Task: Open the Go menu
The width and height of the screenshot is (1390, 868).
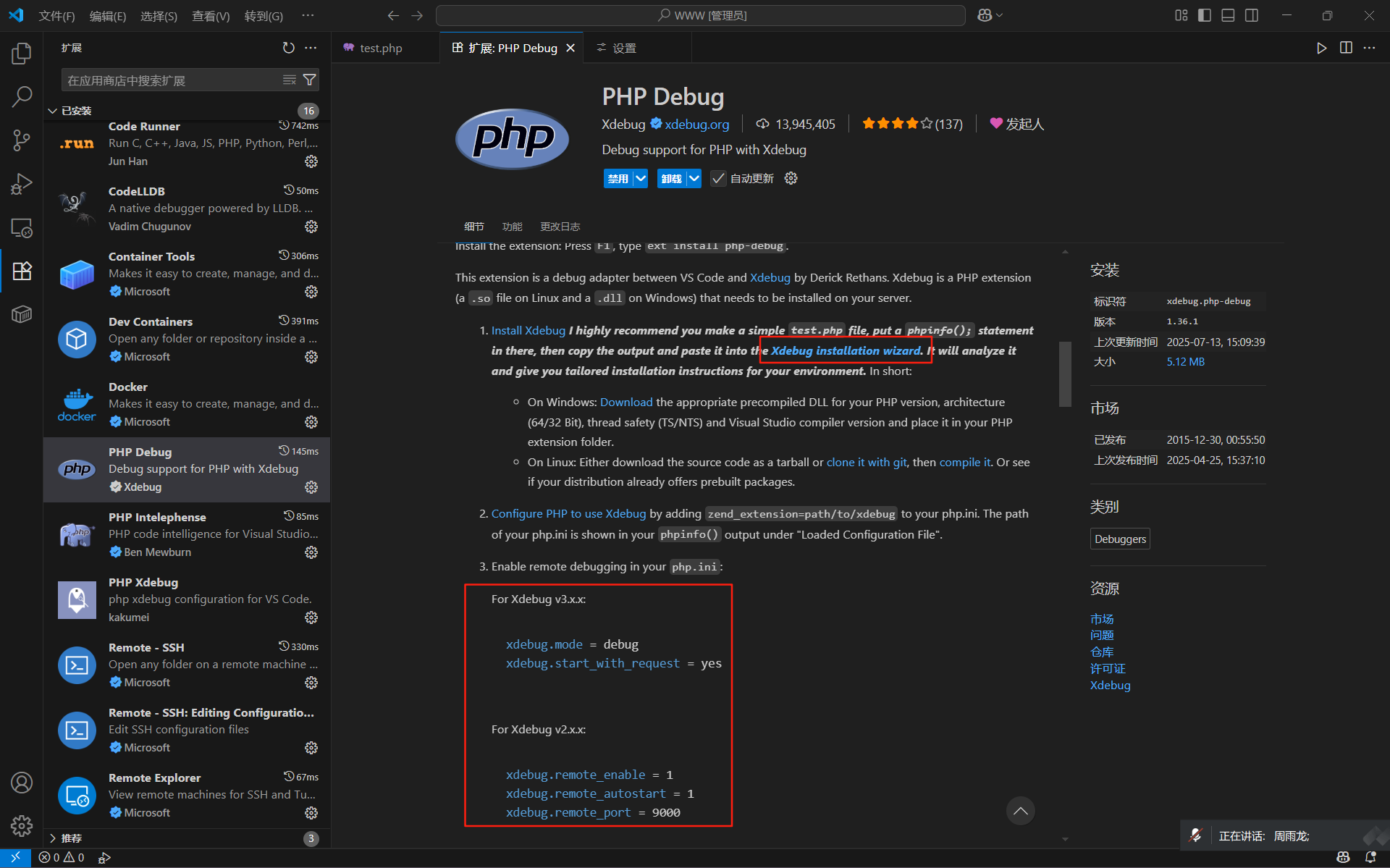Action: [264, 15]
